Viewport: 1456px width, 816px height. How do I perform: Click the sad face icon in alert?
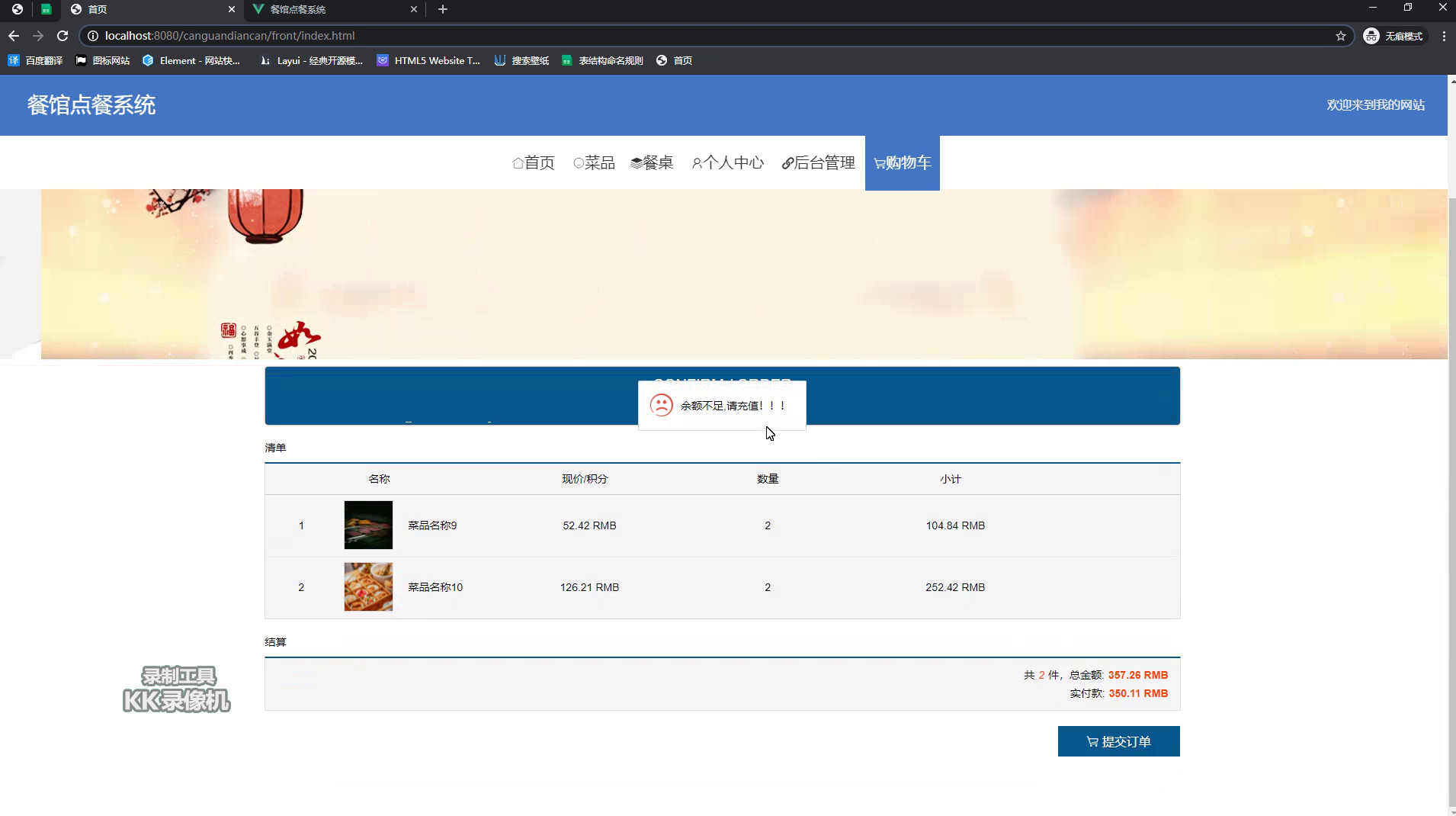click(661, 405)
